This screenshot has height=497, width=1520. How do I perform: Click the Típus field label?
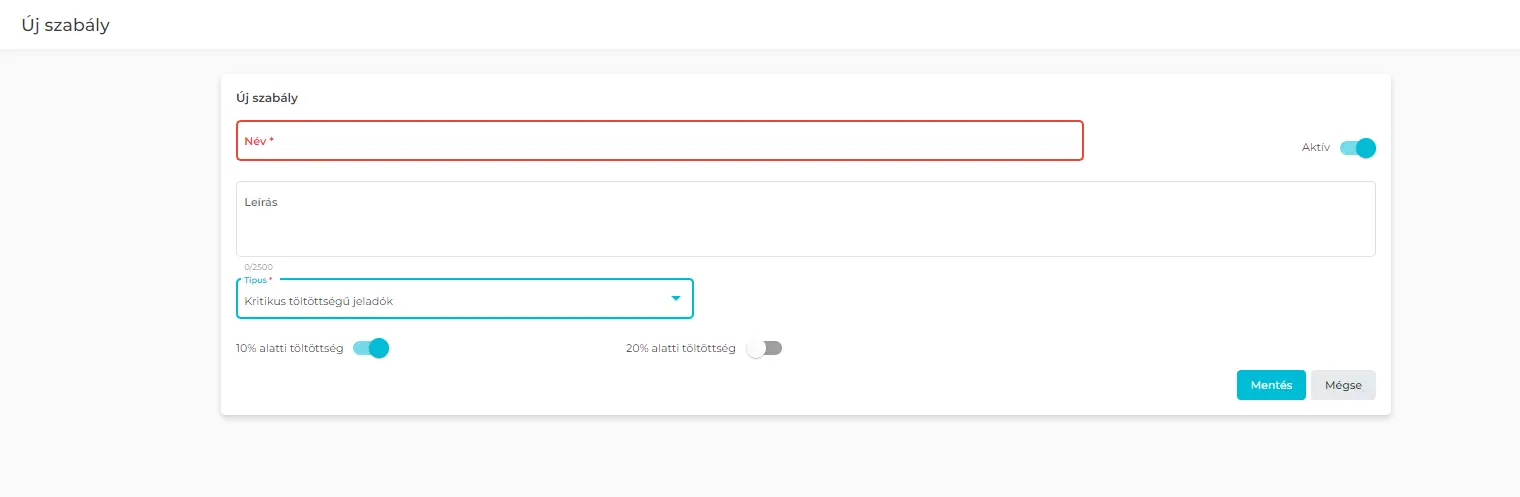click(258, 280)
